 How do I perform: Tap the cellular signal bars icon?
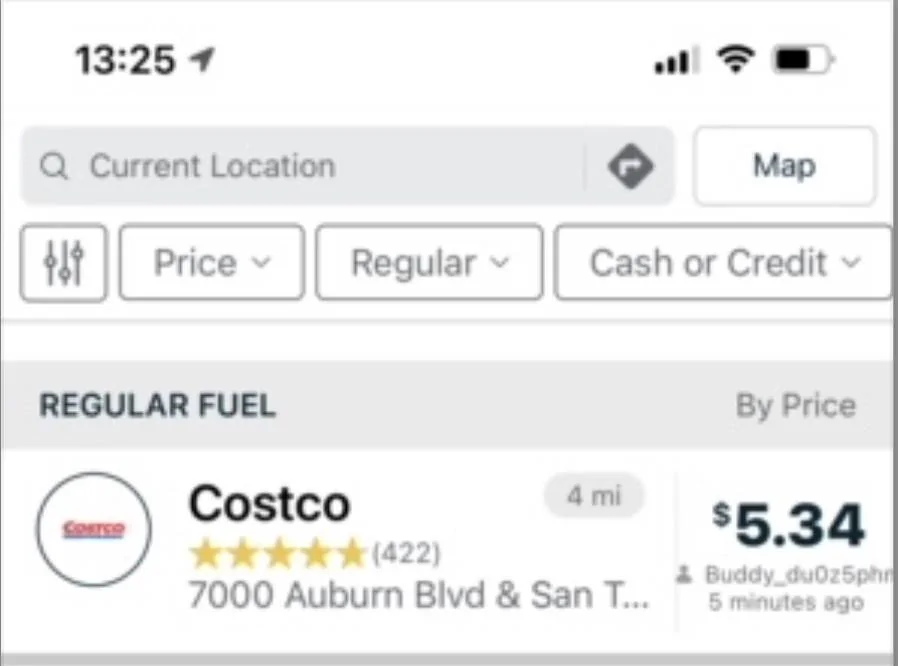pos(676,60)
